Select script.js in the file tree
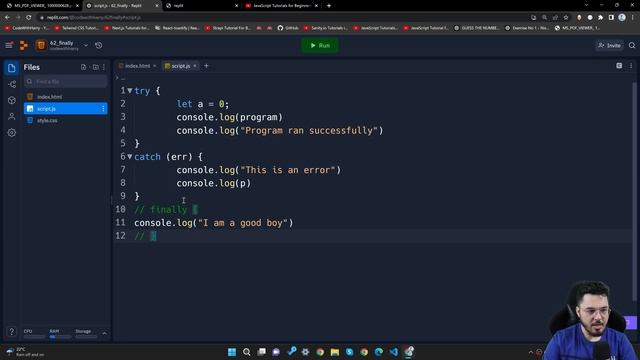This screenshot has width=640, height=360. pyautogui.click(x=66, y=109)
